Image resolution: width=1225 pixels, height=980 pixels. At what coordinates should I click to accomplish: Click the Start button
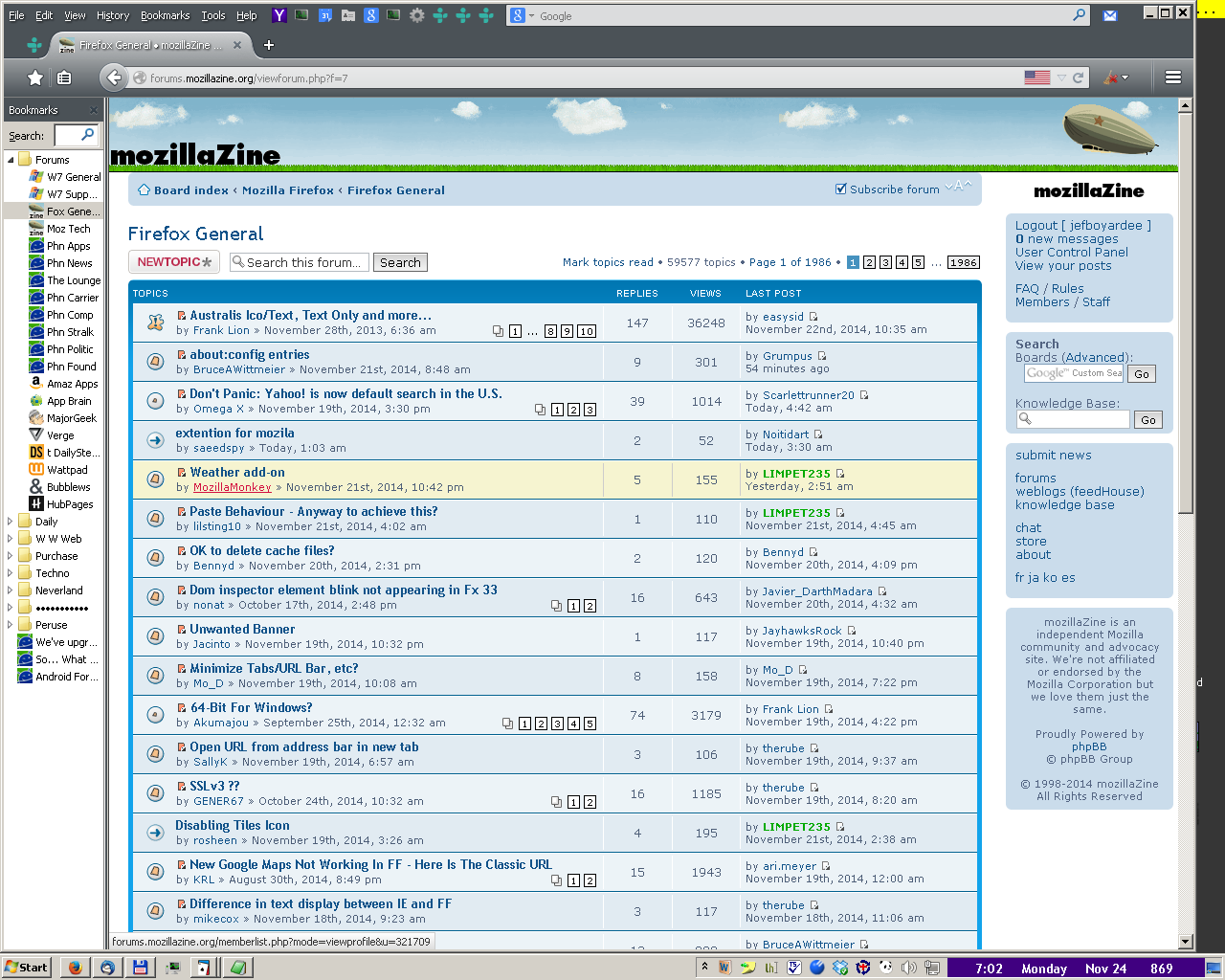point(26,968)
